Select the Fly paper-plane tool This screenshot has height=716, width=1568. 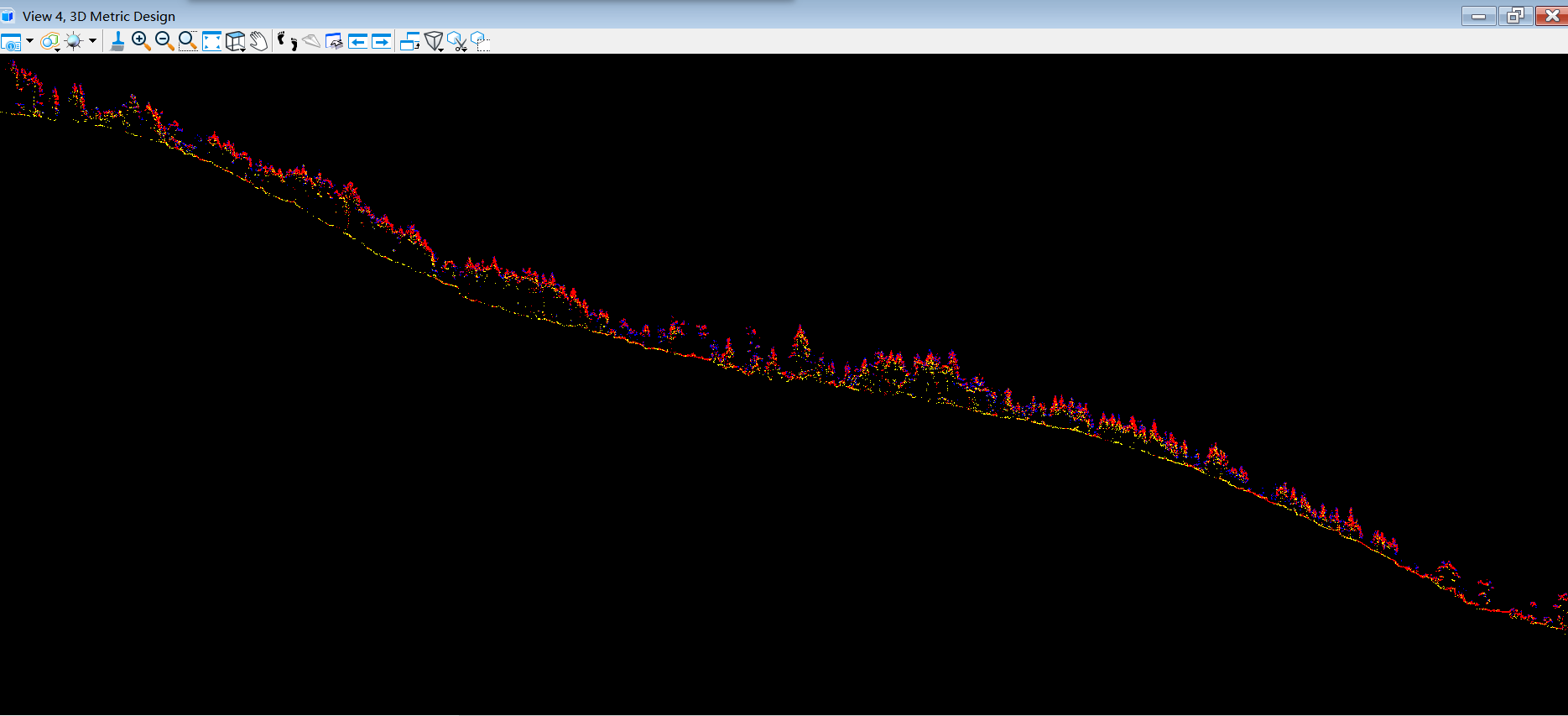[311, 41]
